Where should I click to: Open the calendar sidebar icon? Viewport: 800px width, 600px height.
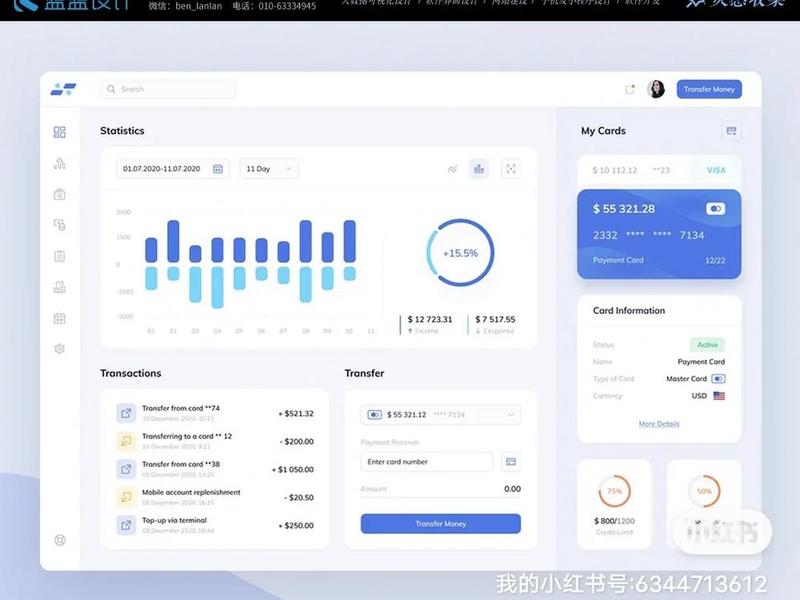click(x=60, y=318)
